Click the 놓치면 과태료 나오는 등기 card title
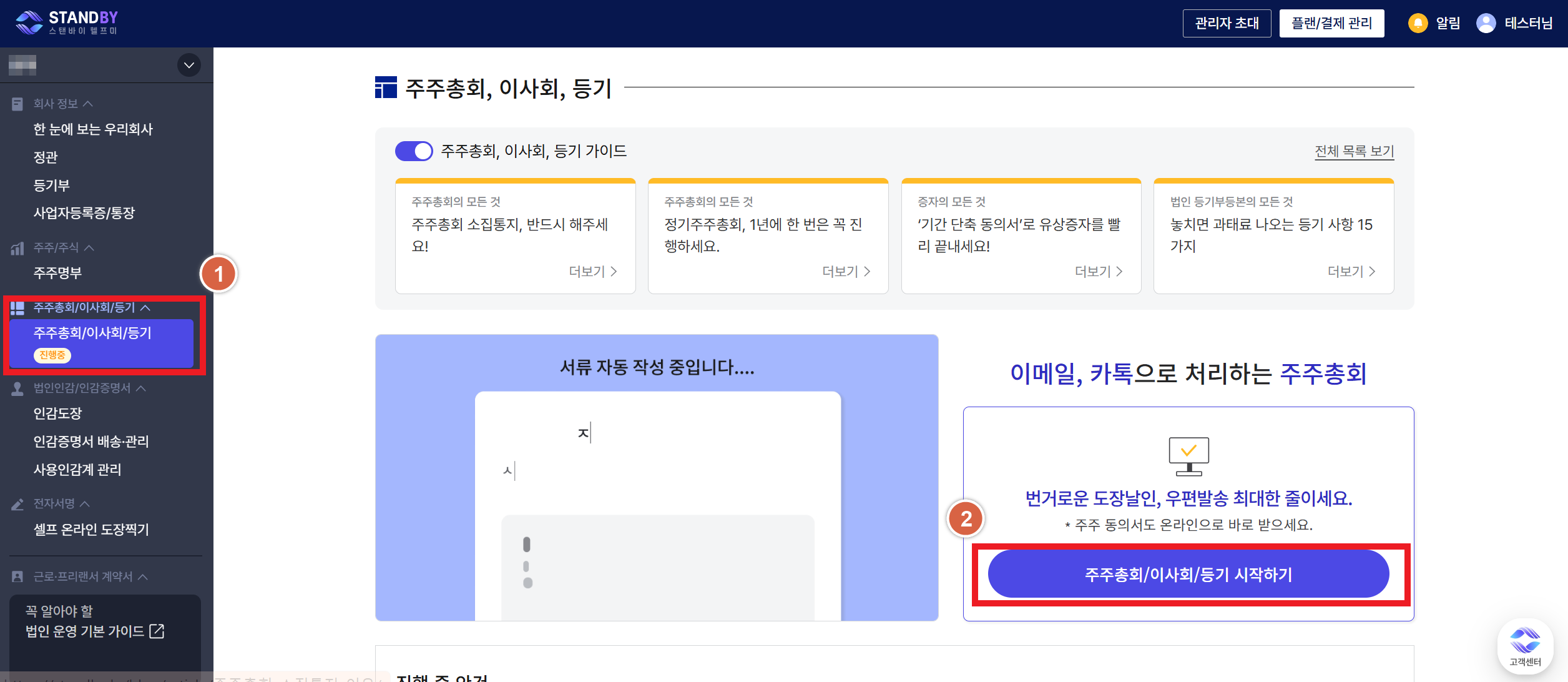 click(x=1272, y=235)
